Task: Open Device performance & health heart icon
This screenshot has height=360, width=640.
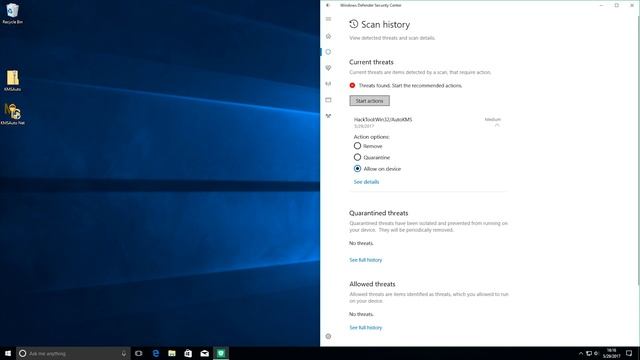Action: tap(328, 68)
